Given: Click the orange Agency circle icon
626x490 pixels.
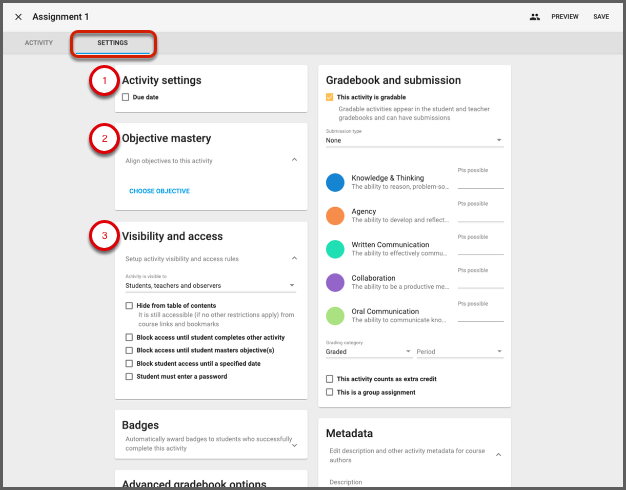Looking at the screenshot, I should 336,216.
